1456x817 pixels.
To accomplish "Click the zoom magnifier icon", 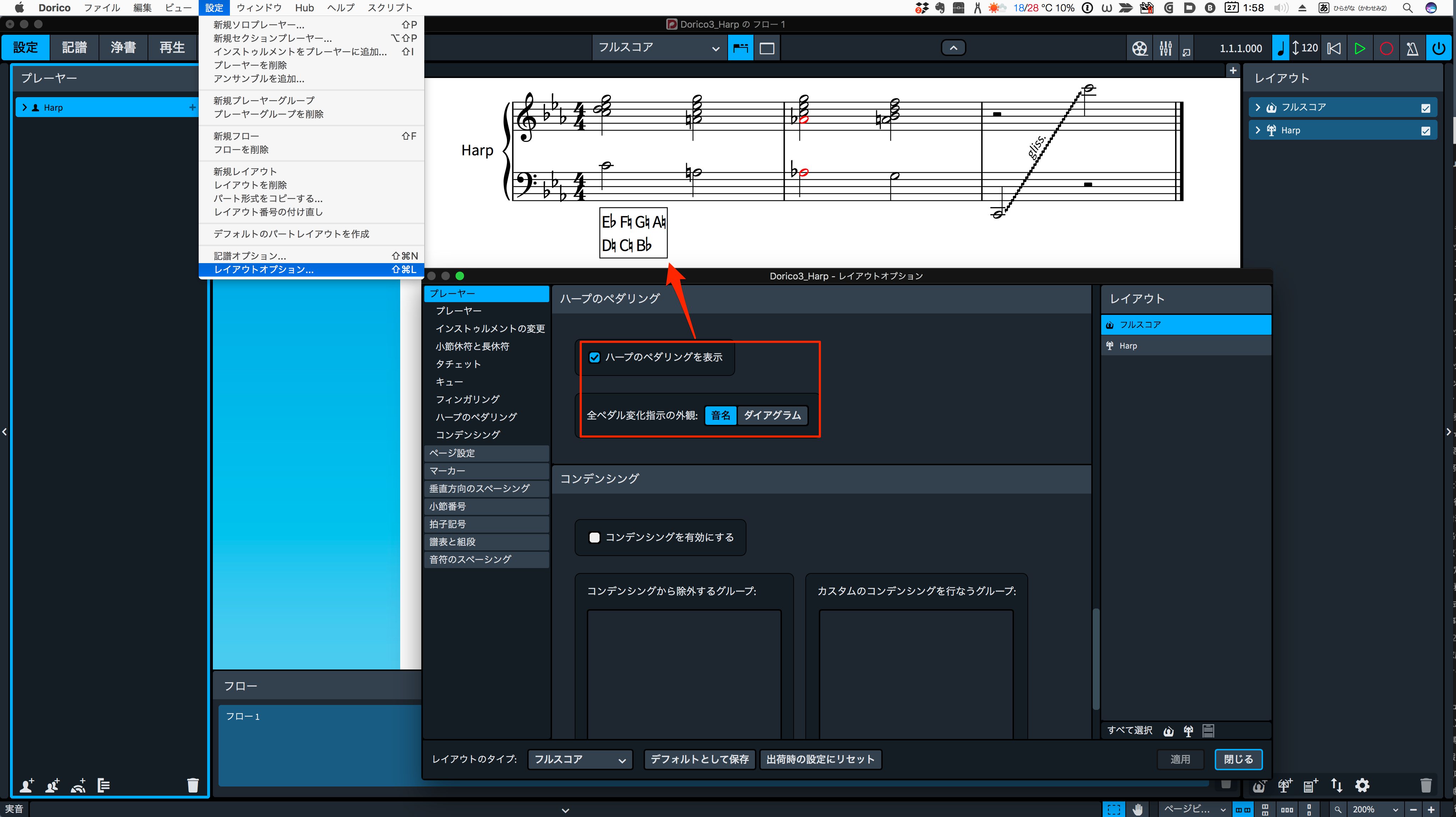I will tap(1338, 810).
